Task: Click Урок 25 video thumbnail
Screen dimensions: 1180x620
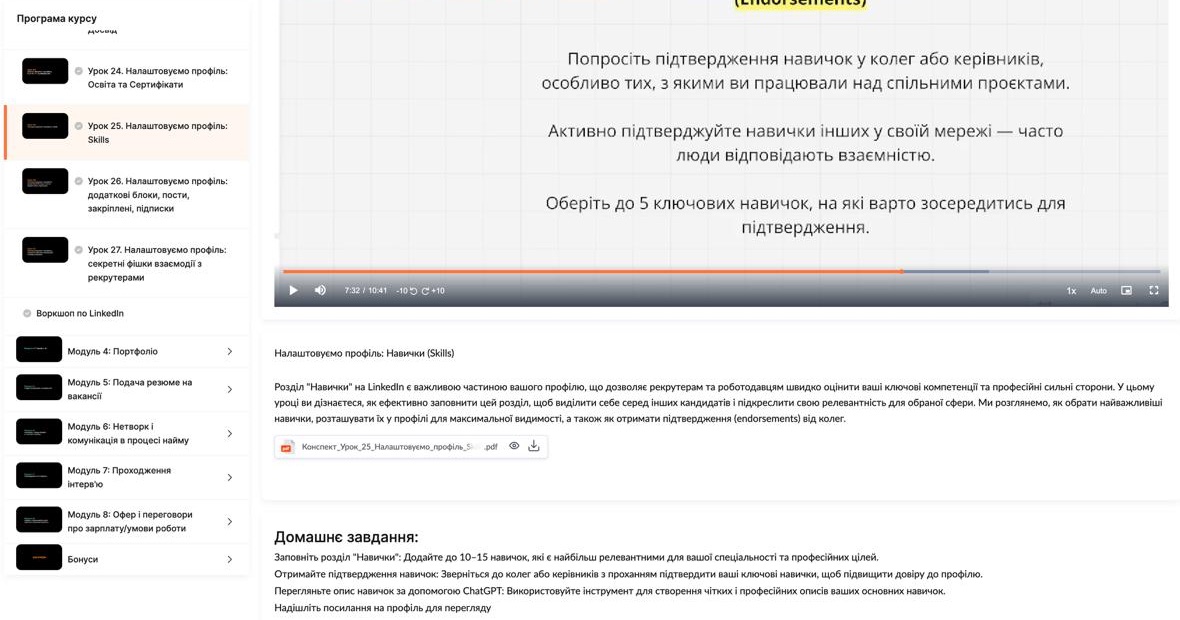Action: pos(45,126)
